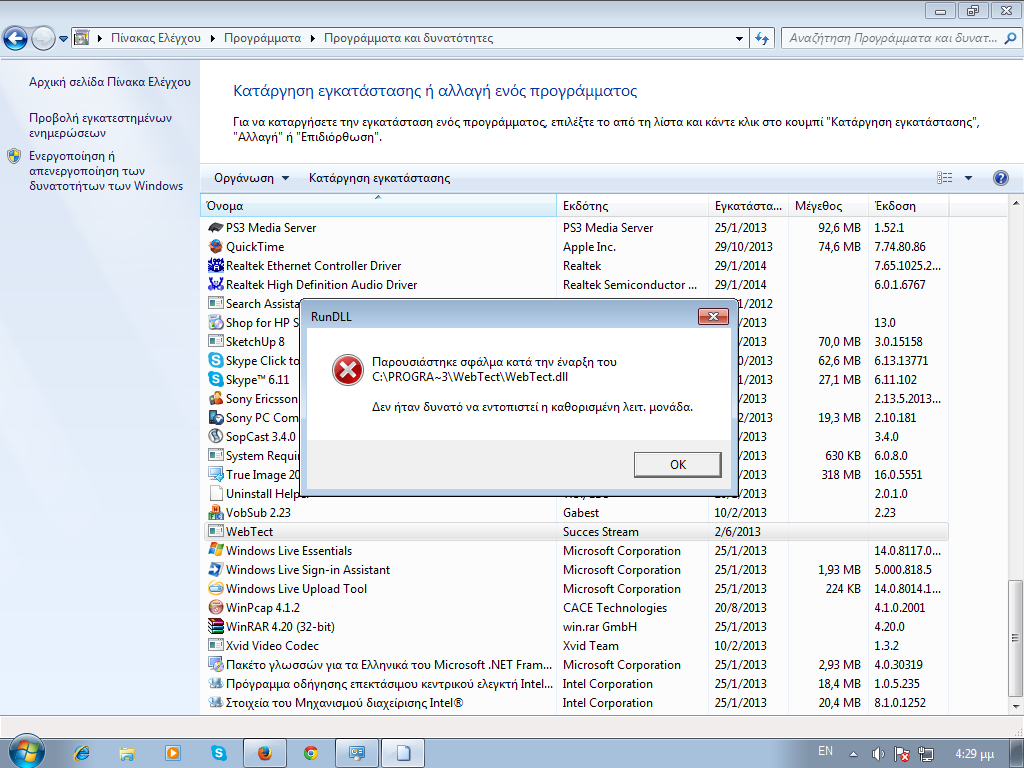Open Skype from the taskbar
The height and width of the screenshot is (768, 1024).
219,753
